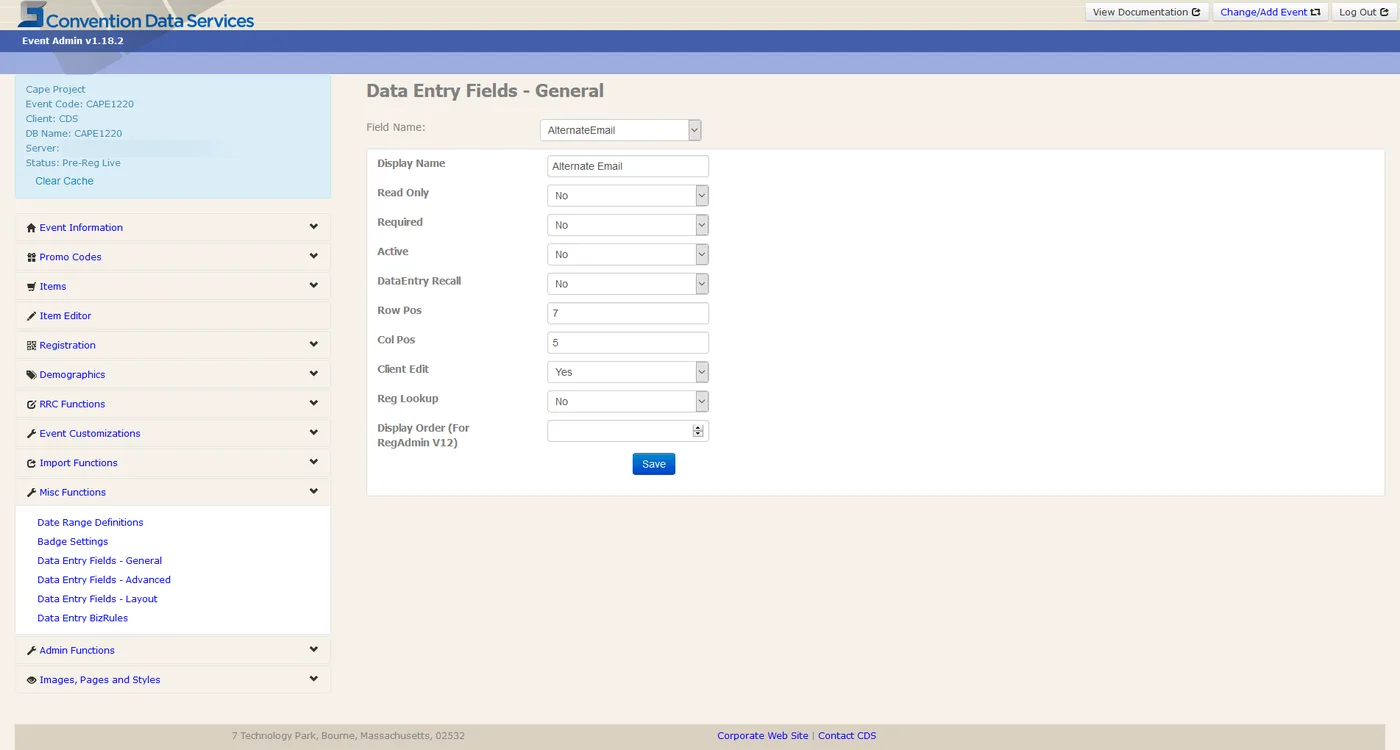Viewport: 1400px width, 750px height.
Task: Expand the Import Functions chevron
Action: coord(314,462)
